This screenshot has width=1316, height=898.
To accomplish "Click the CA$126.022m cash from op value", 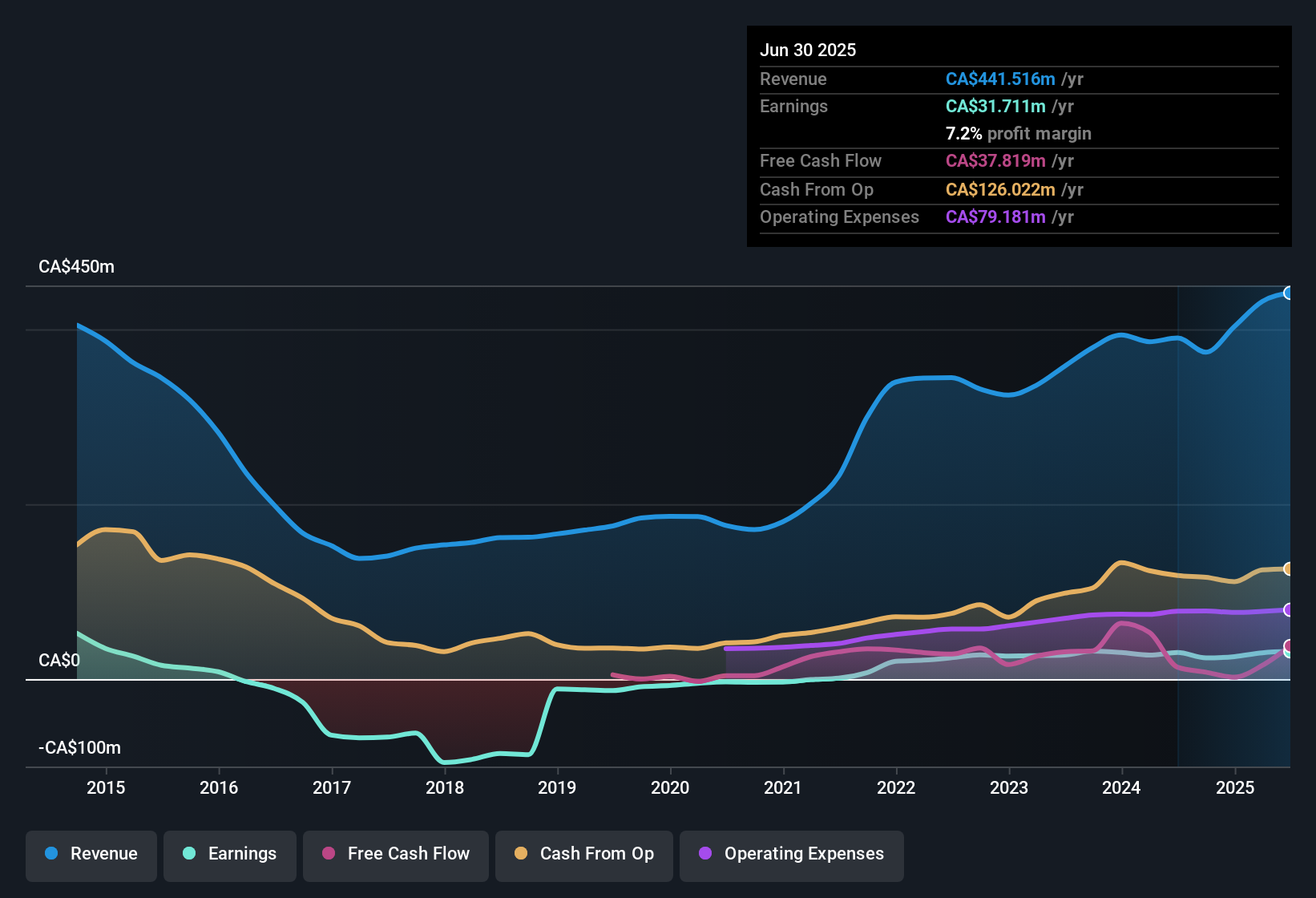I will click(1000, 189).
